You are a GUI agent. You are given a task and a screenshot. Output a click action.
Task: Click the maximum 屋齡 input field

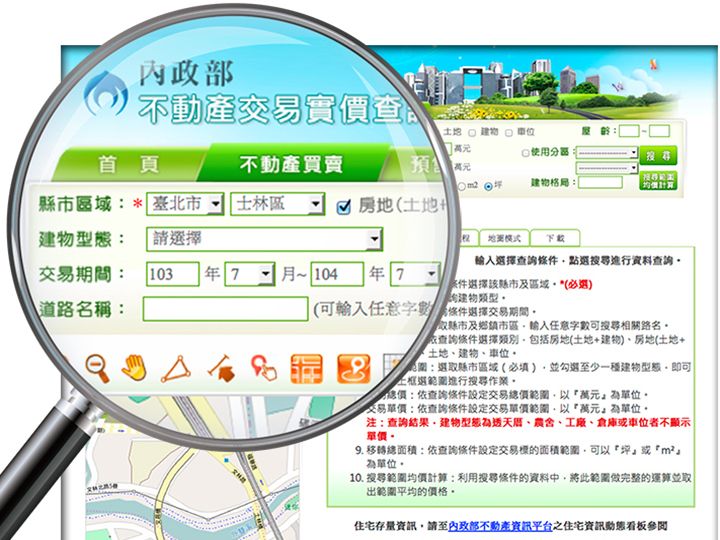click(x=659, y=131)
